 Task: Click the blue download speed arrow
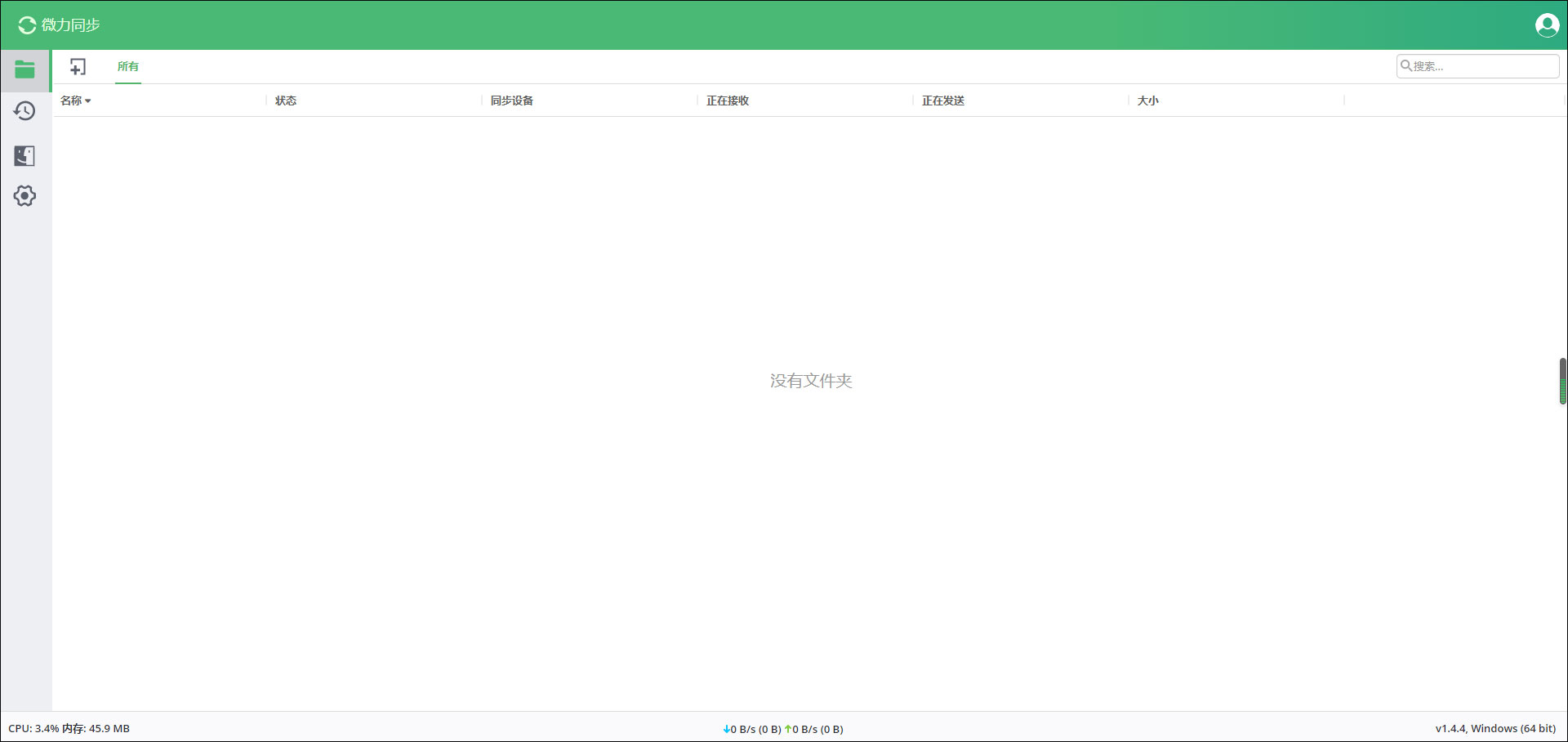726,729
